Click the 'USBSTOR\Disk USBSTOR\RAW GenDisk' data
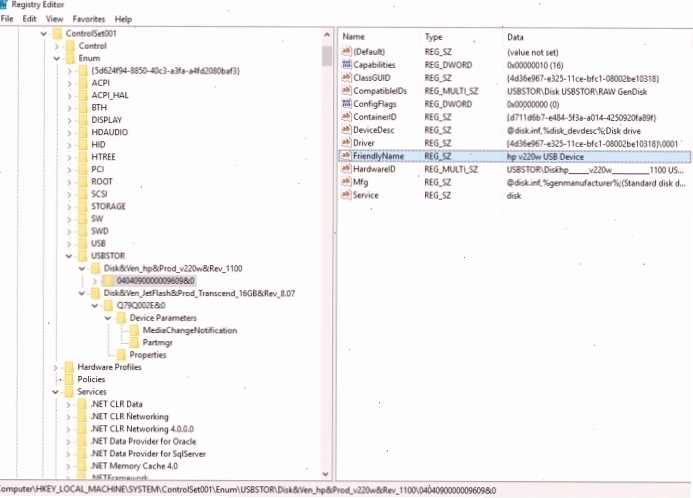The height and width of the screenshot is (498, 693). point(577,91)
